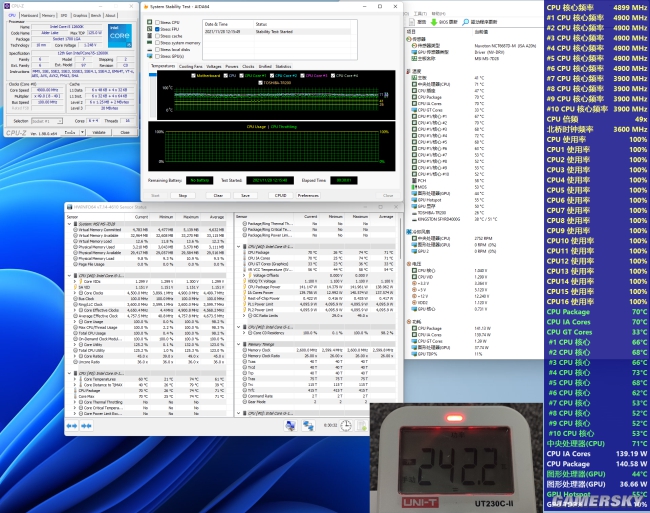The image size is (650, 513).
Task: Click the AIDA64 flame icon in stability test title bar
Action: 146,7
